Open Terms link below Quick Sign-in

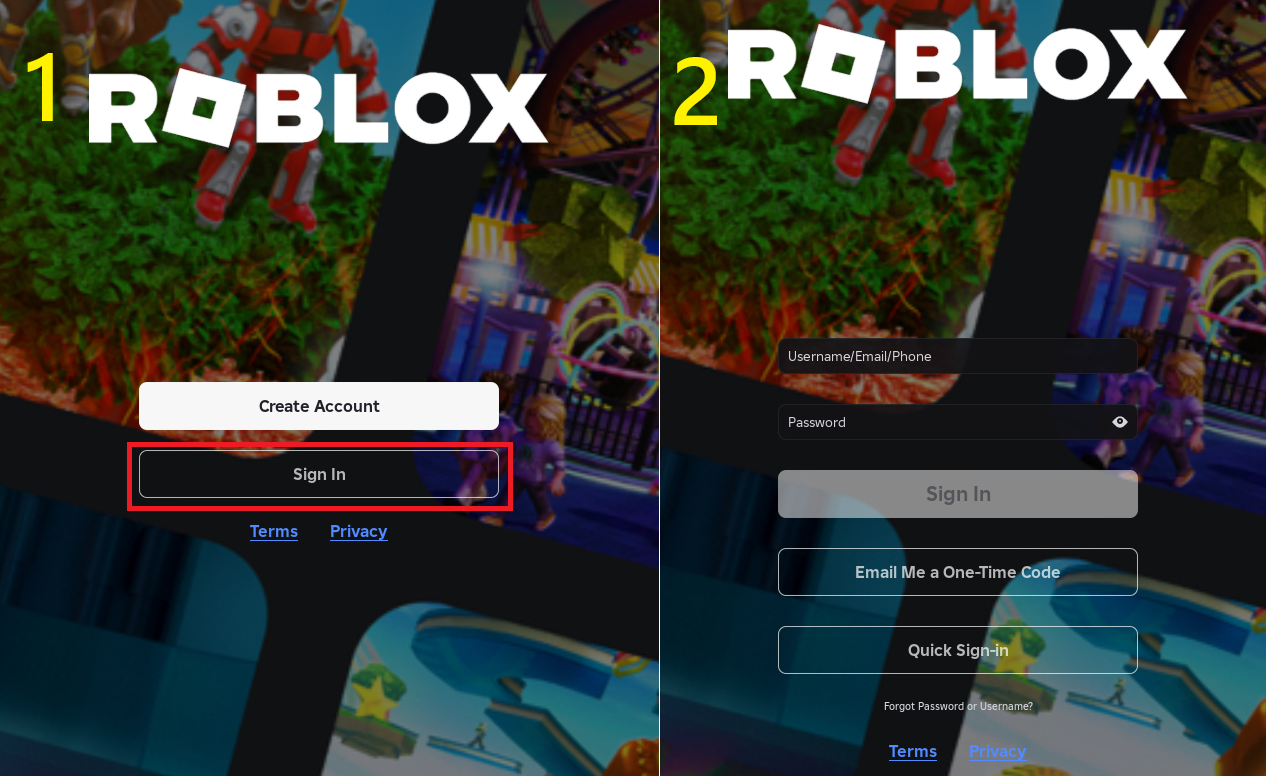[x=913, y=751]
